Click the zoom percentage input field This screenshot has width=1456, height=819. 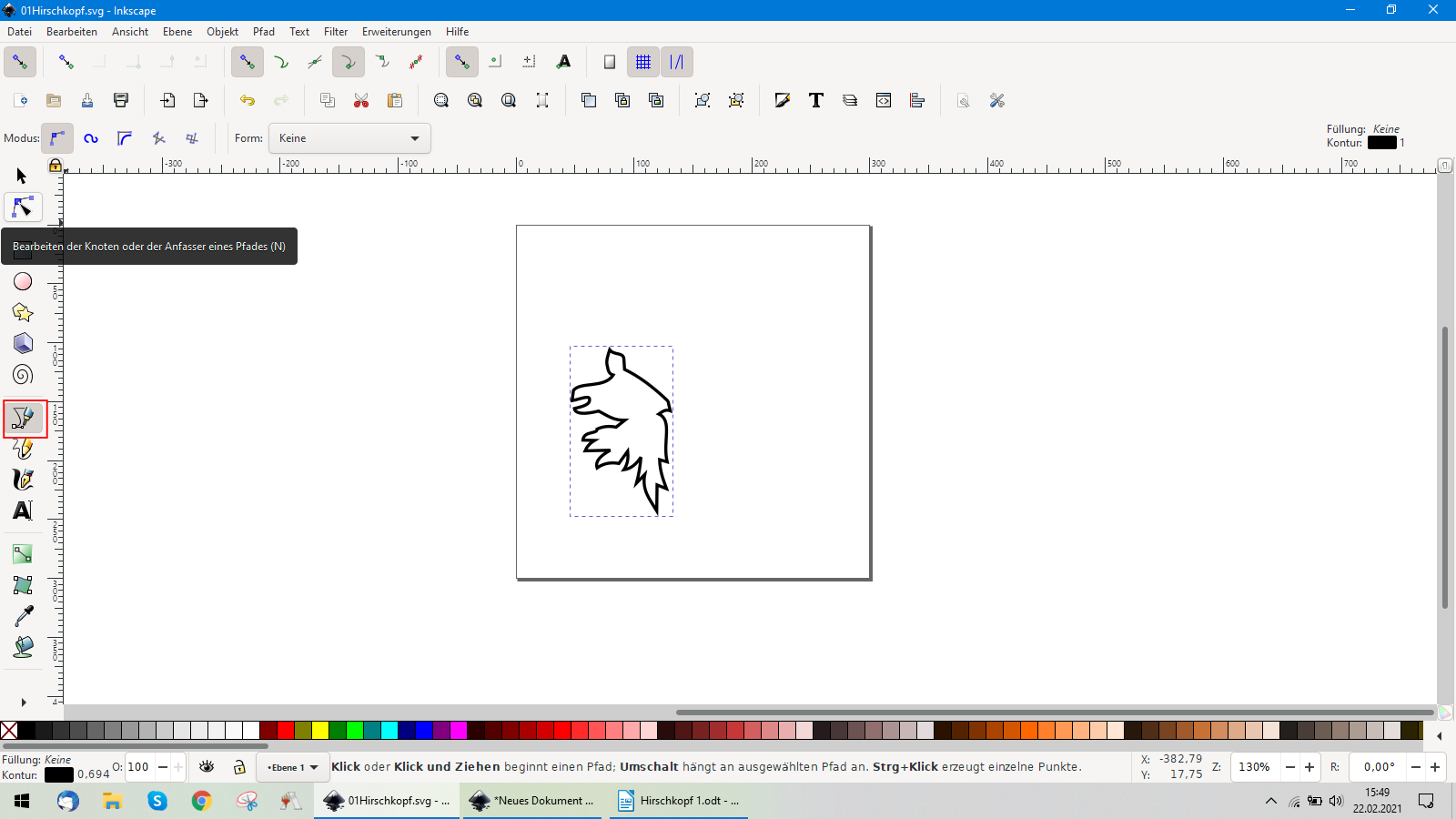(1254, 767)
